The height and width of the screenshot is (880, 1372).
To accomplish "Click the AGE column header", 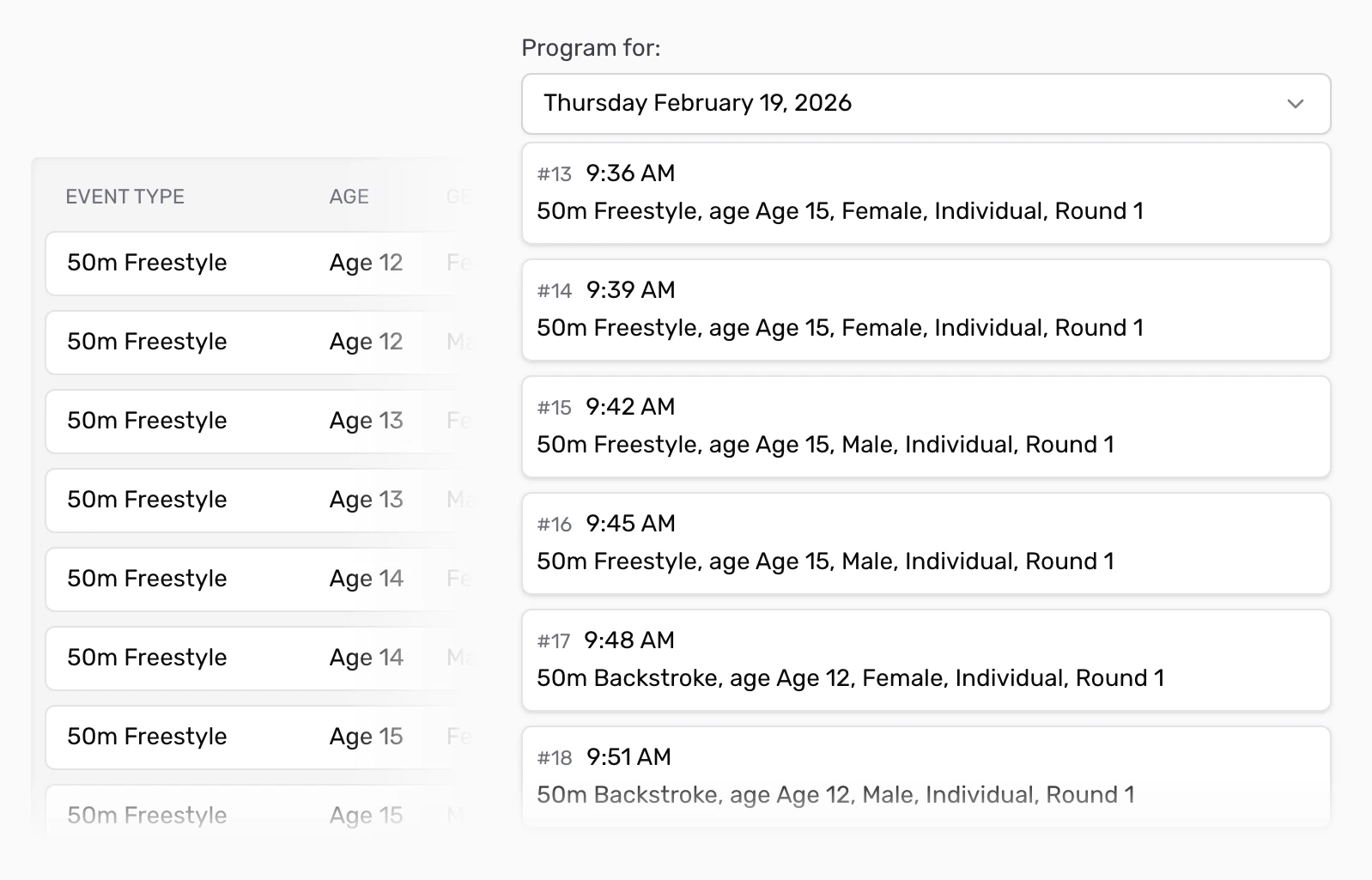I will point(349,197).
